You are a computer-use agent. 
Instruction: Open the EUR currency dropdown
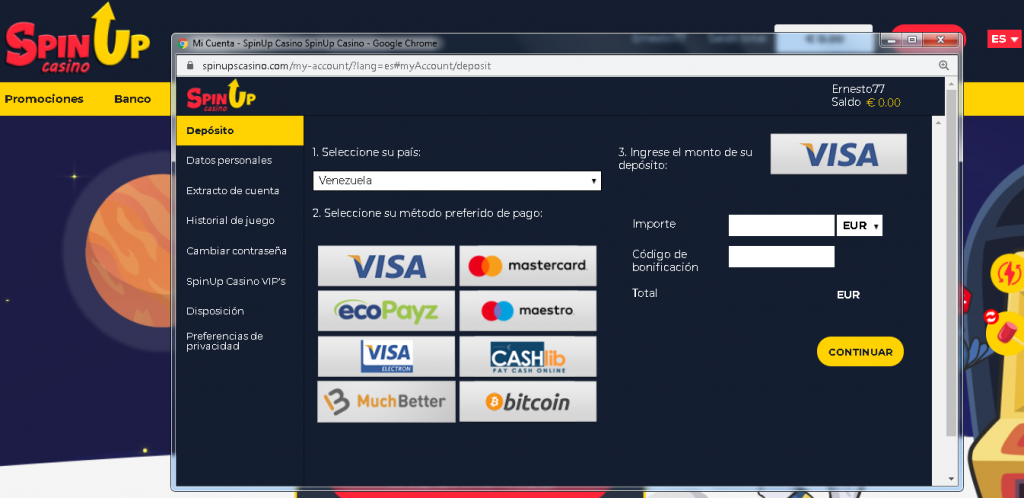[859, 225]
